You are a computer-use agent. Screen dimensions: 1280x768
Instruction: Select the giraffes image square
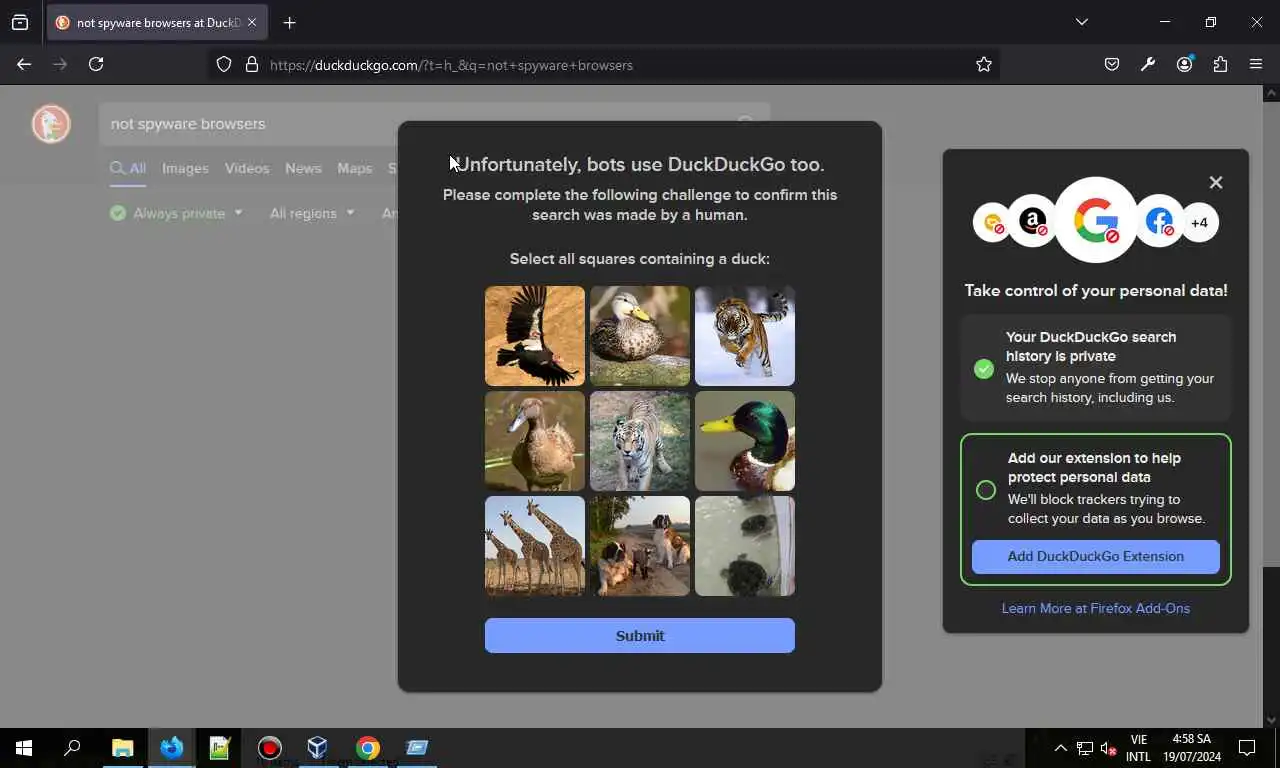pyautogui.click(x=535, y=546)
